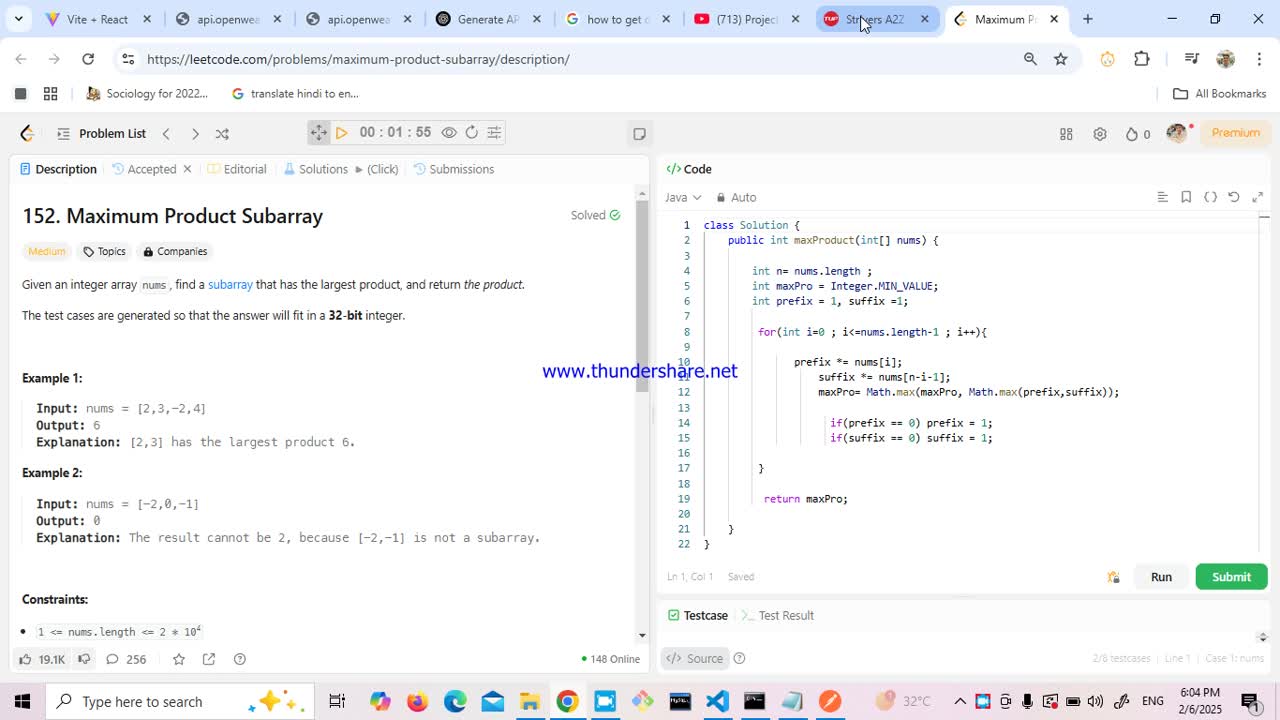Screen dimensions: 1280x720
Task: Start the timer play button
Action: click(341, 132)
